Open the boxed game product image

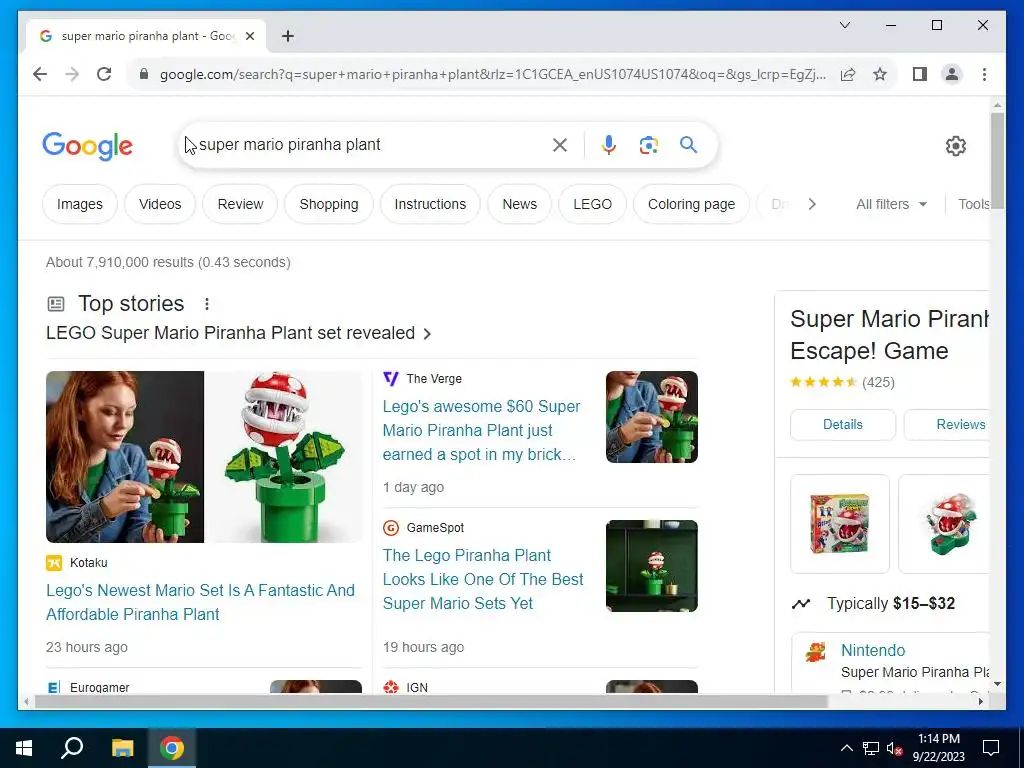pos(840,524)
